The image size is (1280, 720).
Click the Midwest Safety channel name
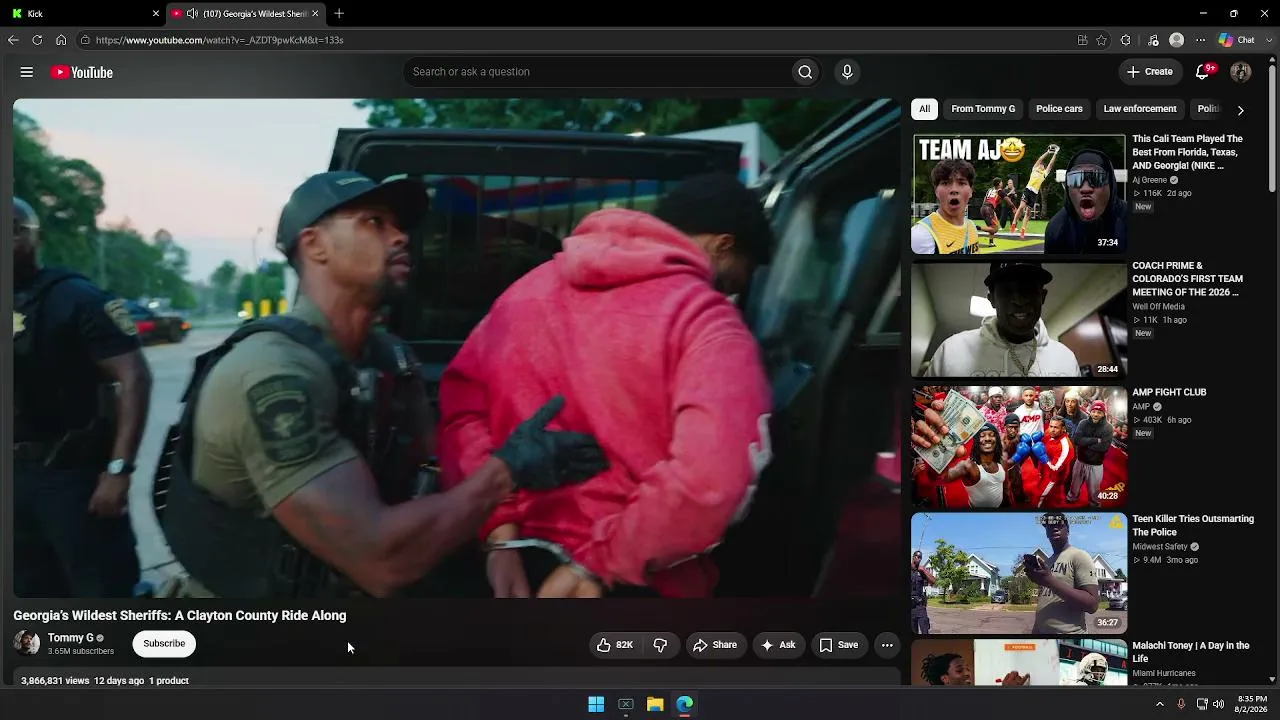(1160, 547)
